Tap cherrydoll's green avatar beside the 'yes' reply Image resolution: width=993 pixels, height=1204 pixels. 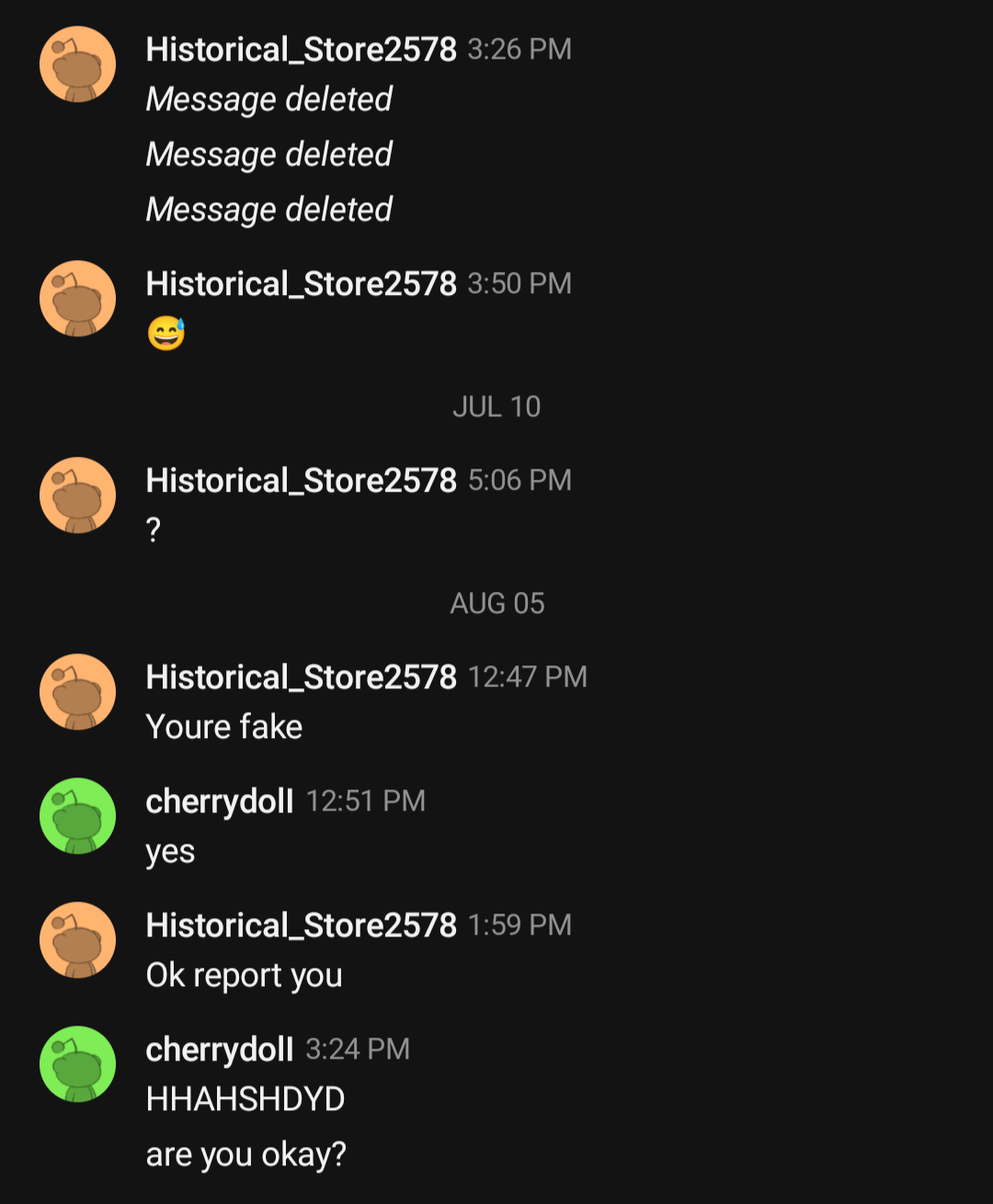pos(78,816)
